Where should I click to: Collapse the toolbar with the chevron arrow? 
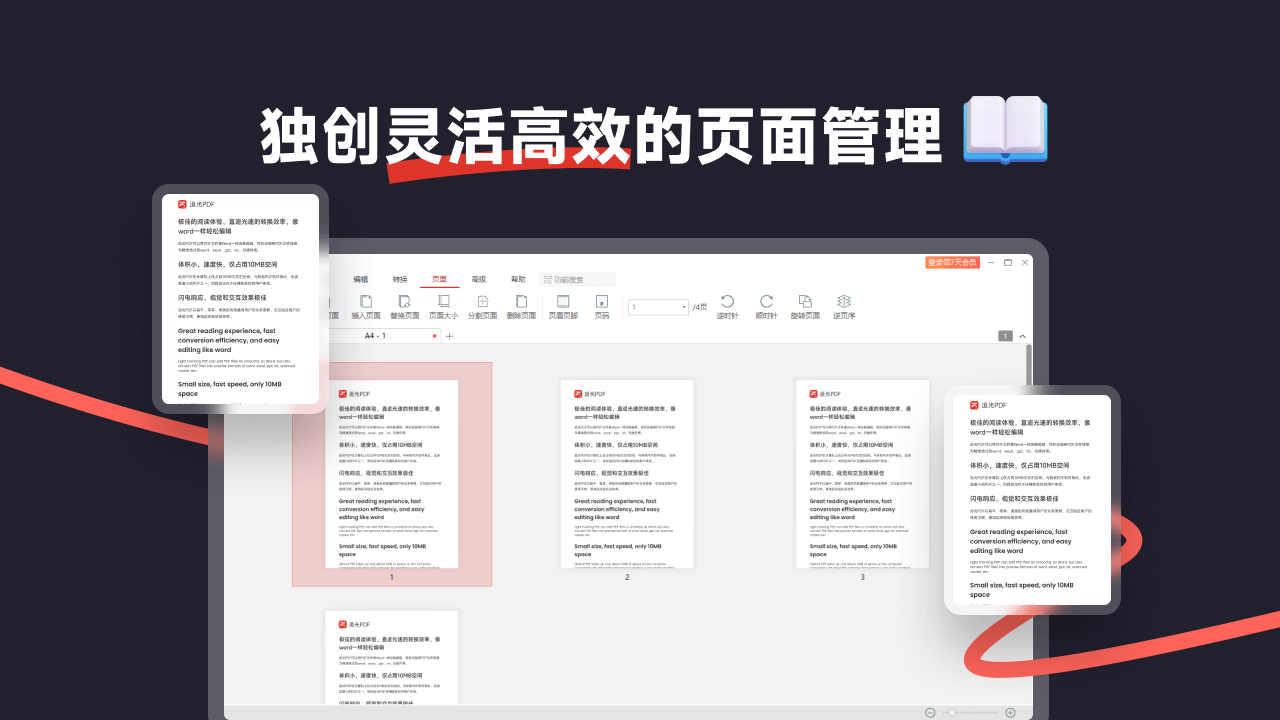click(x=1022, y=336)
